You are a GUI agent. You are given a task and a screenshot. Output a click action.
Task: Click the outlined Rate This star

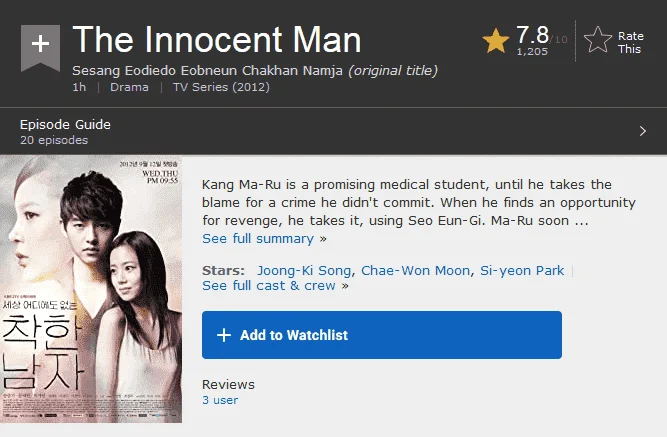pos(598,40)
